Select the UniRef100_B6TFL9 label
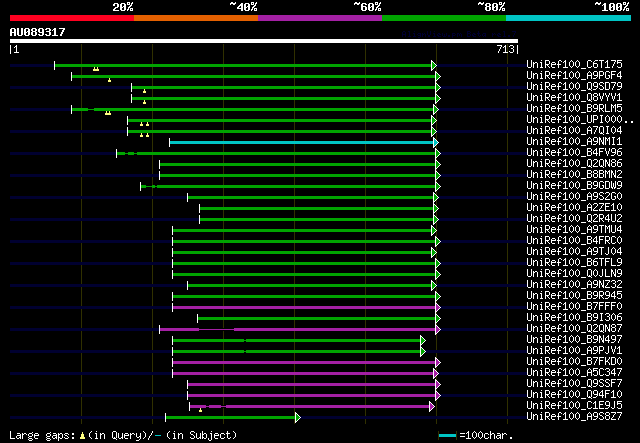This screenshot has width=640, height=443. coord(574,263)
